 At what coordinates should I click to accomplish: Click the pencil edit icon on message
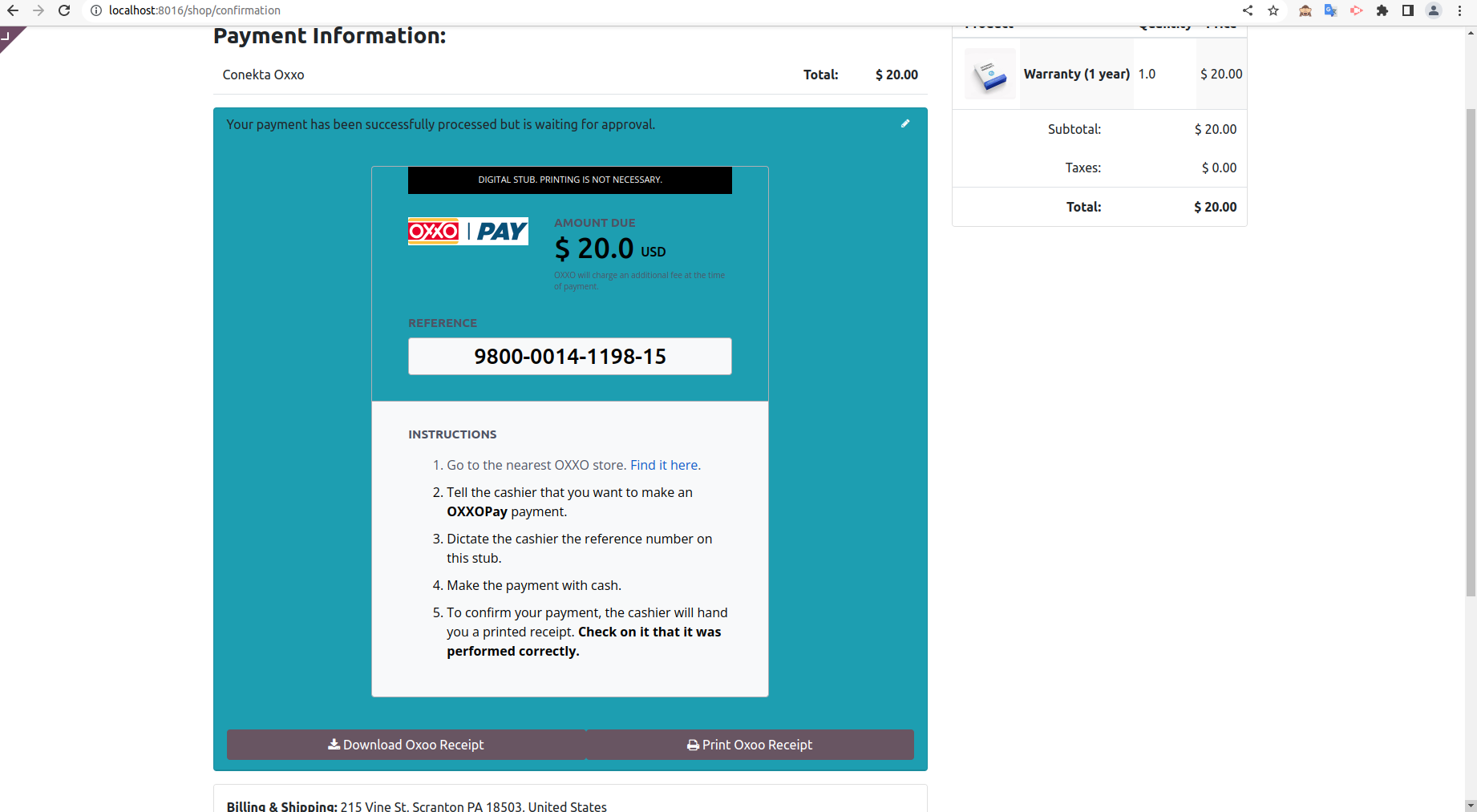[x=905, y=123]
